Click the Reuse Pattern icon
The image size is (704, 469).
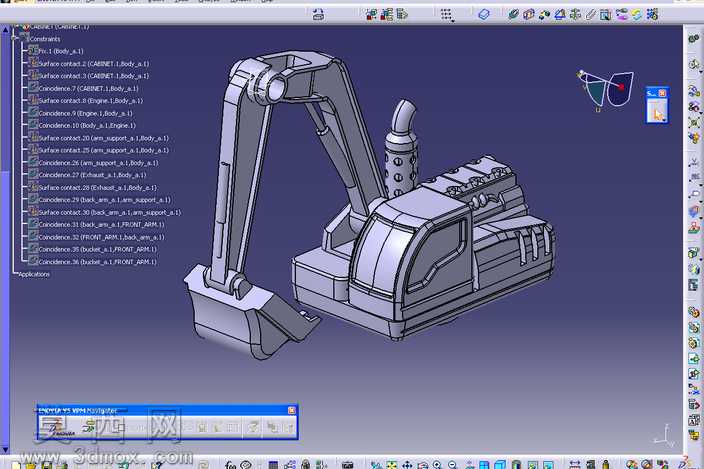652,14
